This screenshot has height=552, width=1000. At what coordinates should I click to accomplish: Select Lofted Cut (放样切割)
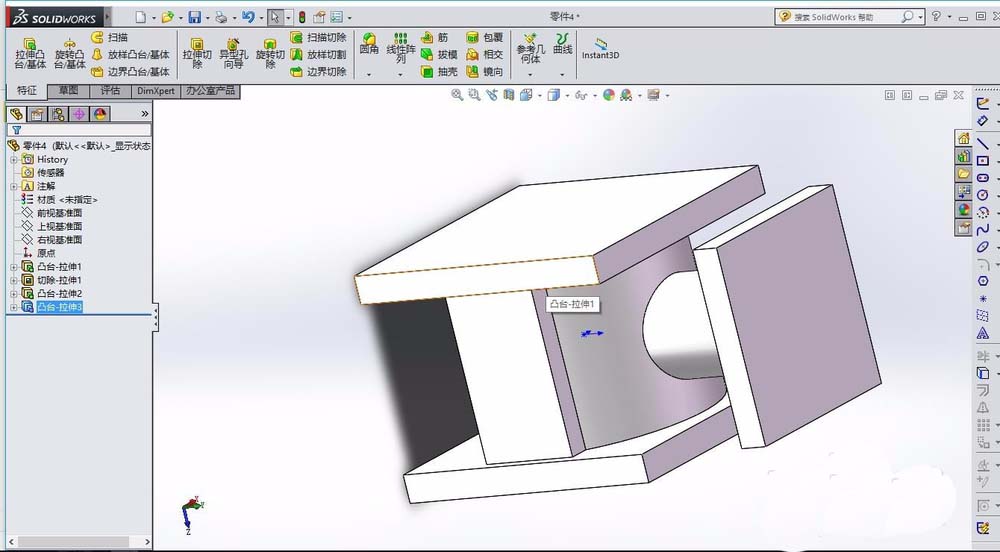[x=318, y=55]
